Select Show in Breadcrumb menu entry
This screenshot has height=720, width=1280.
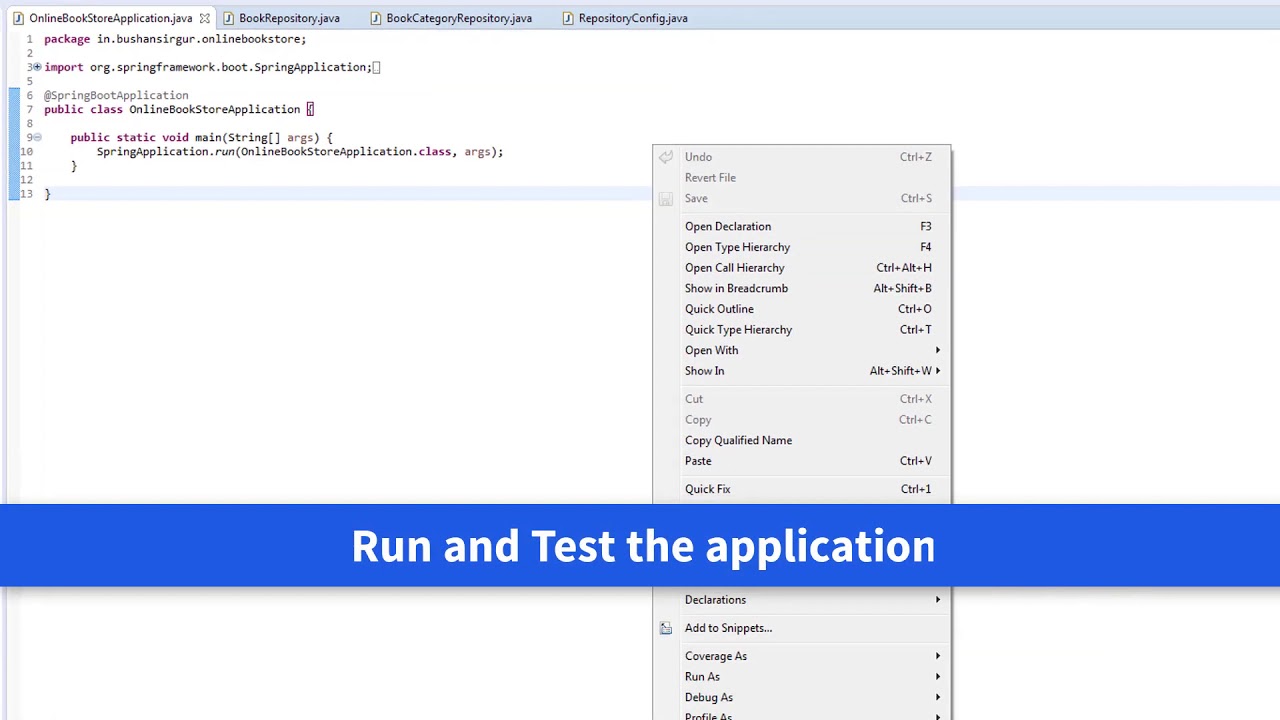pyautogui.click(x=802, y=288)
